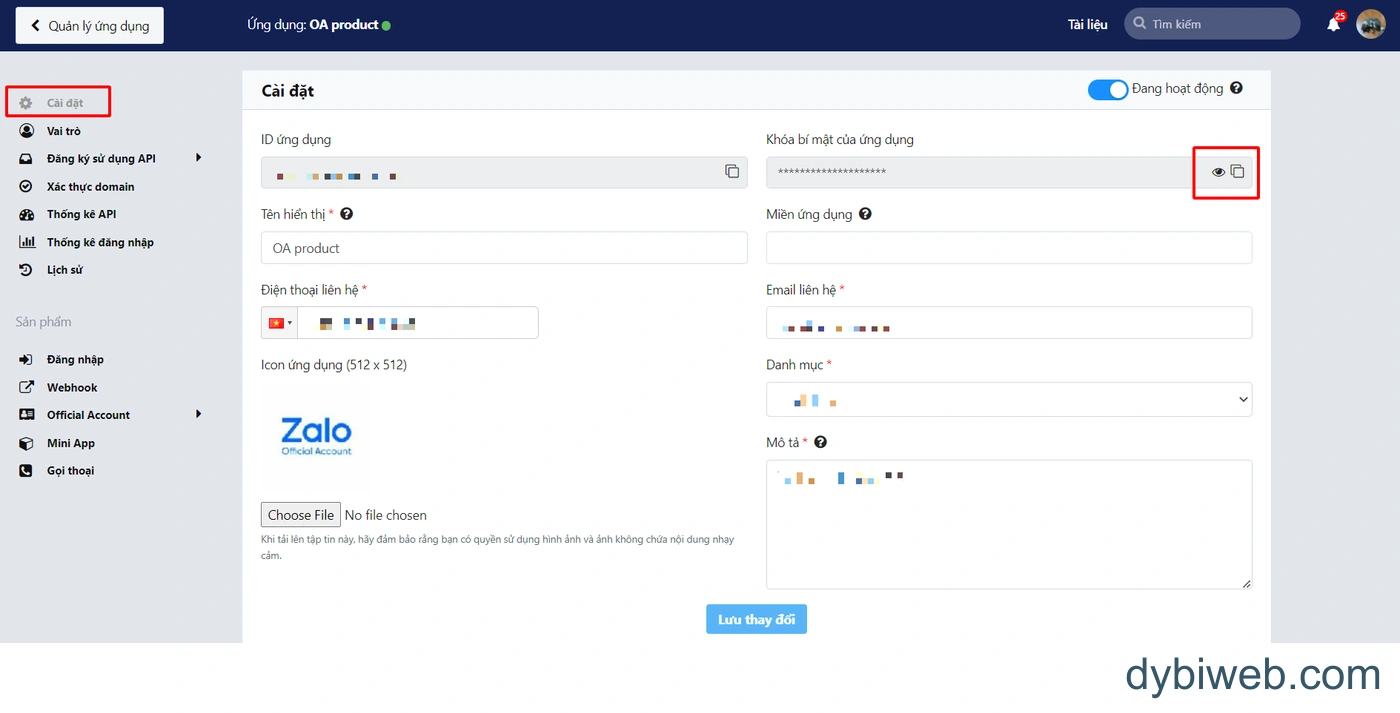Click the Quản lý ứng dụng back button
The image size is (1400, 713).
(x=89, y=26)
